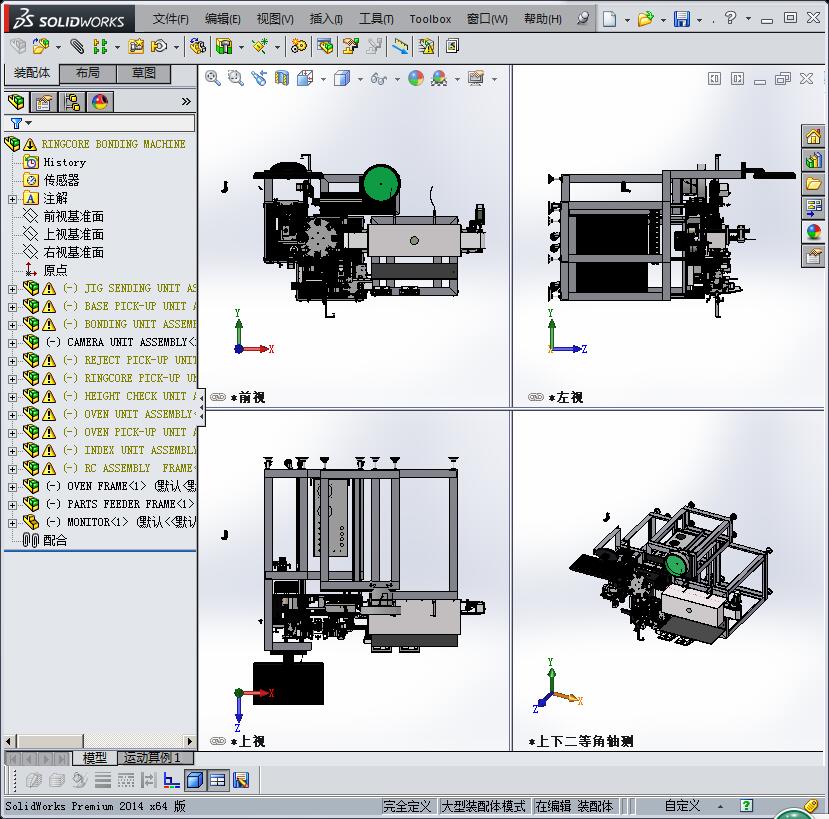Click the tree horizontal scrollbar right arrow

189,741
